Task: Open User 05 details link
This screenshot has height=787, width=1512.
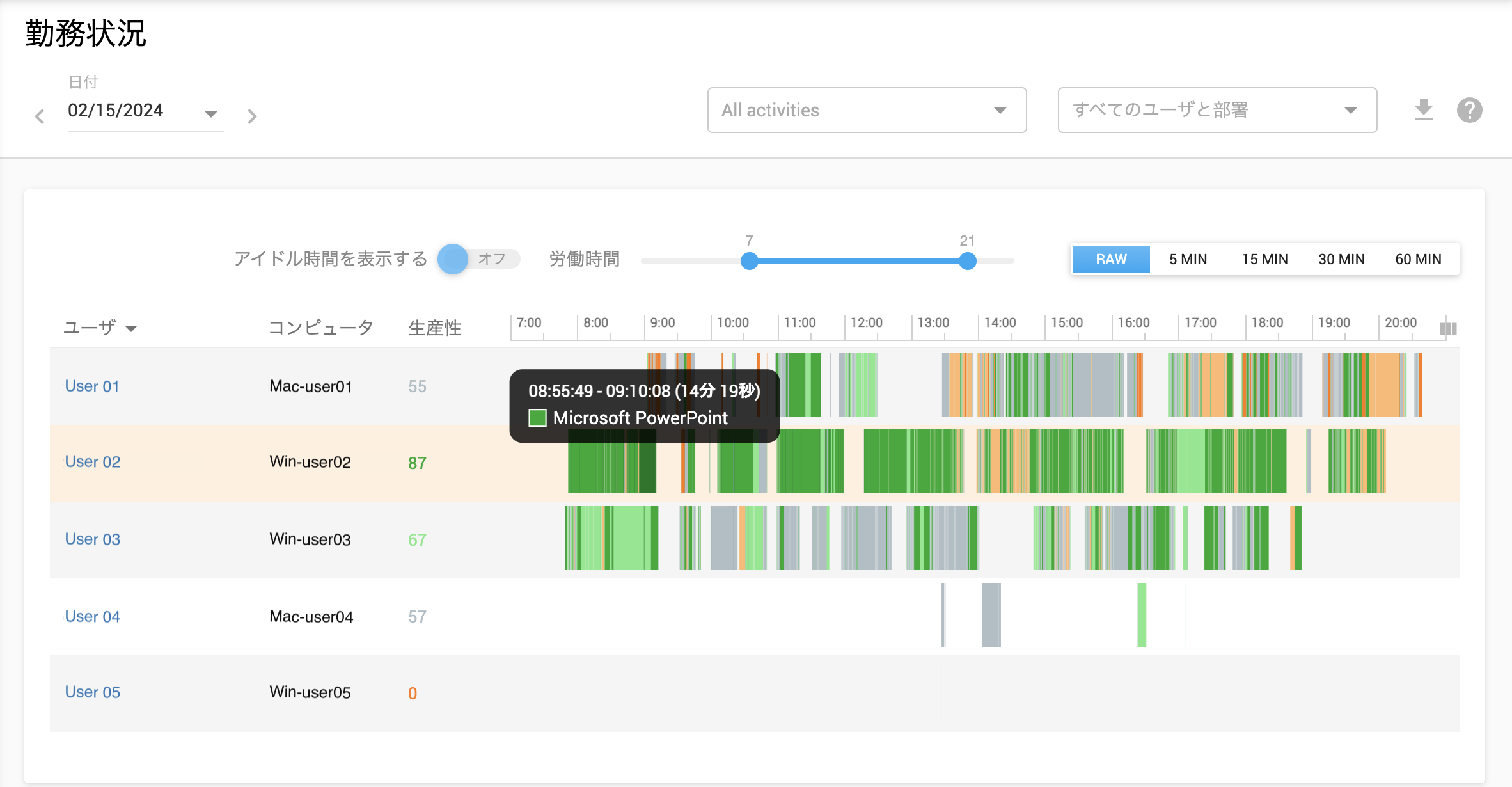Action: click(x=92, y=692)
